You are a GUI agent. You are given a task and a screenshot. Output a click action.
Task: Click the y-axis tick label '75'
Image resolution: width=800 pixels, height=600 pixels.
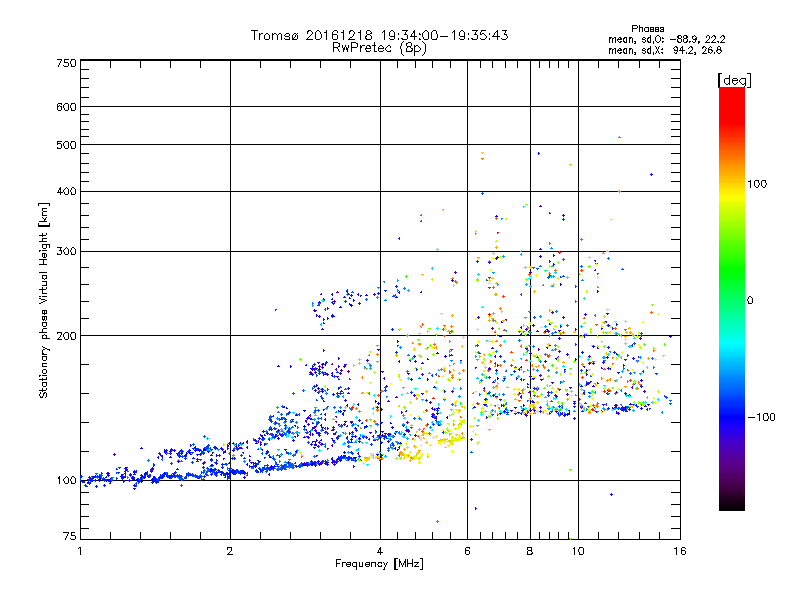pyautogui.click(x=70, y=536)
